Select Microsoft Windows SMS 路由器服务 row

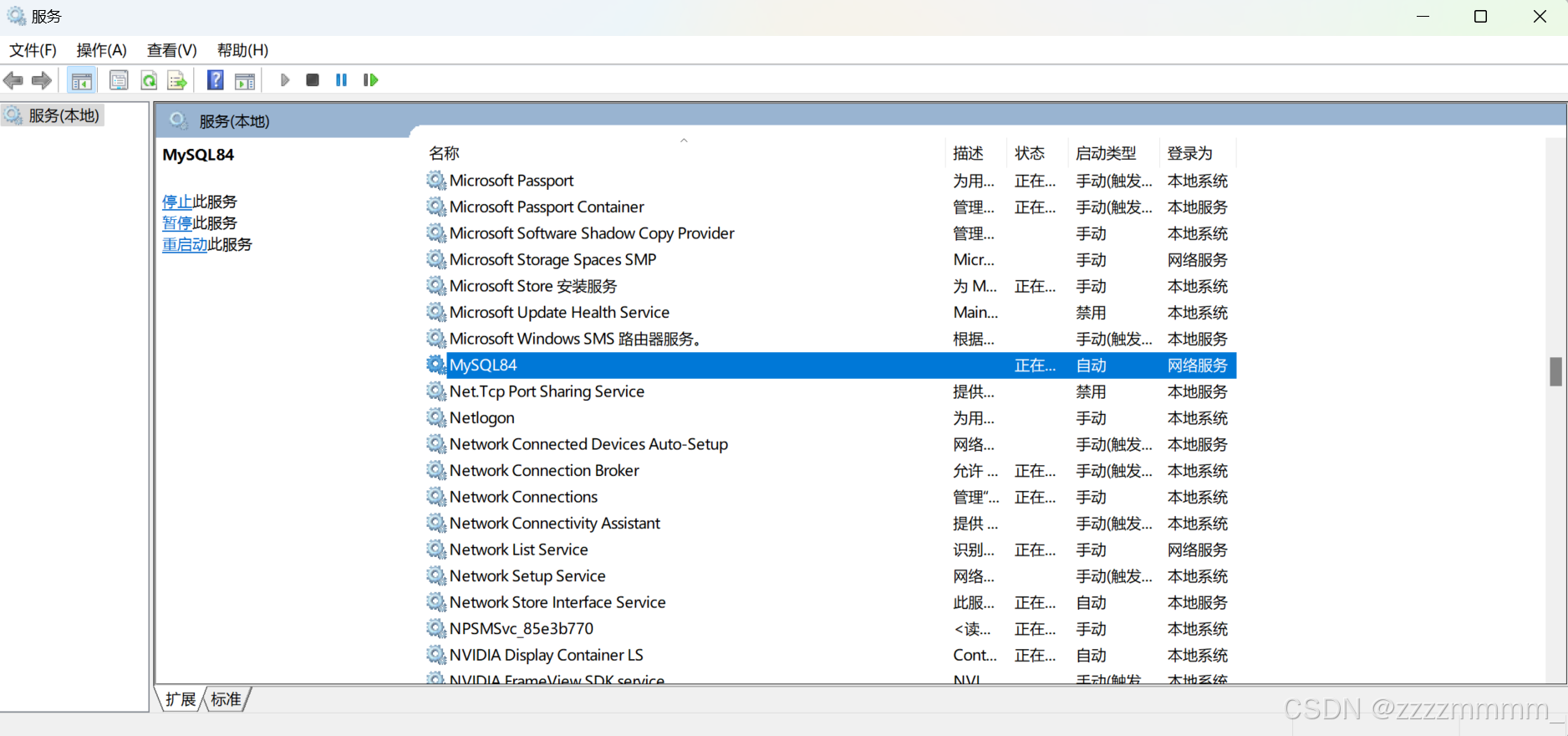point(831,339)
